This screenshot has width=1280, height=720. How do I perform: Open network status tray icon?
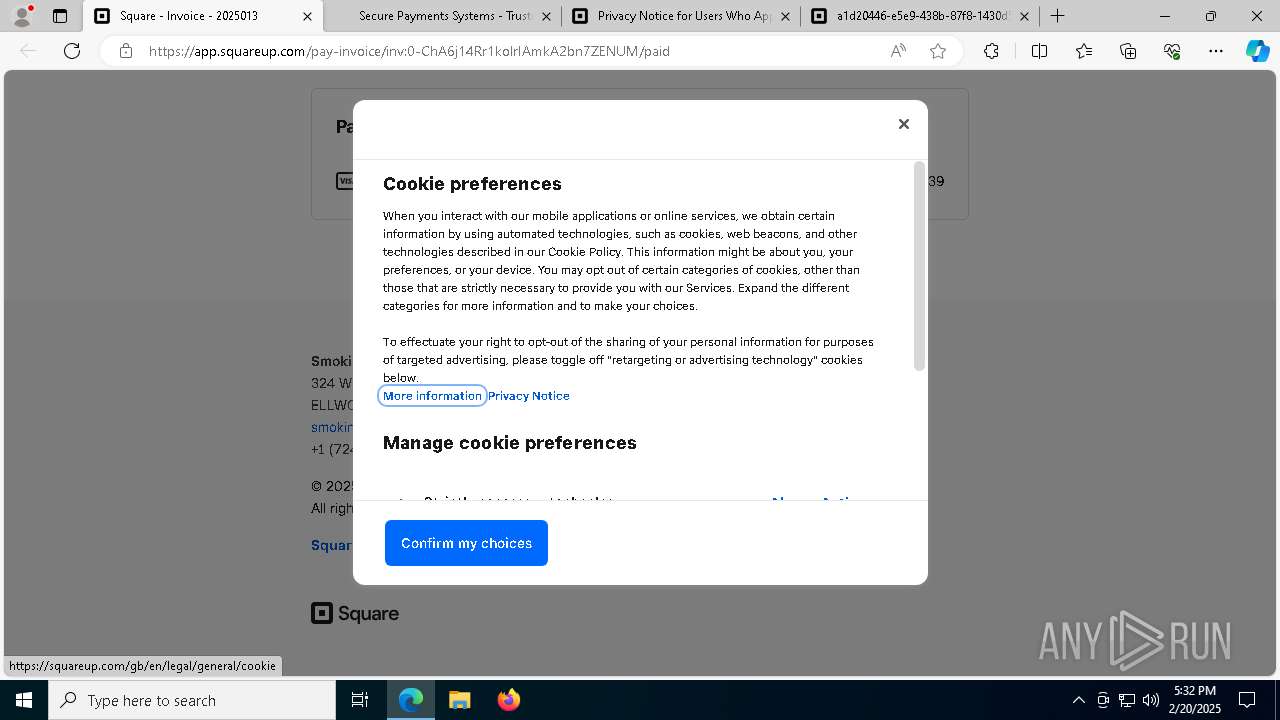click(x=1127, y=700)
